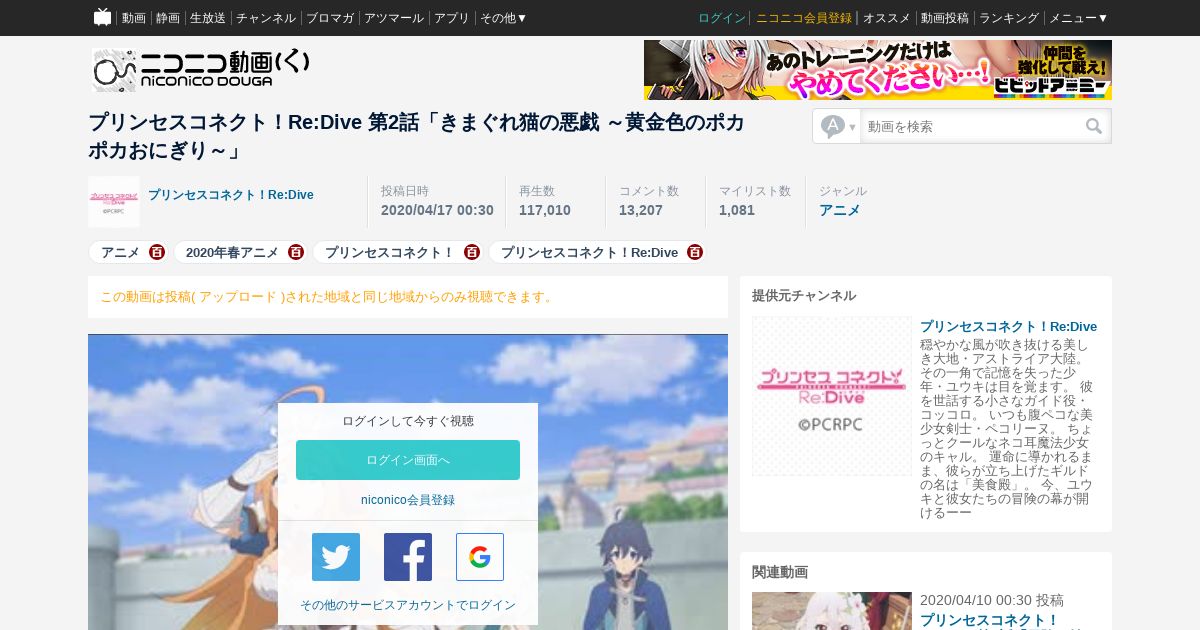The width and height of the screenshot is (1200, 630).
Task: Open the 生放送 menu item
Action: 208,18
